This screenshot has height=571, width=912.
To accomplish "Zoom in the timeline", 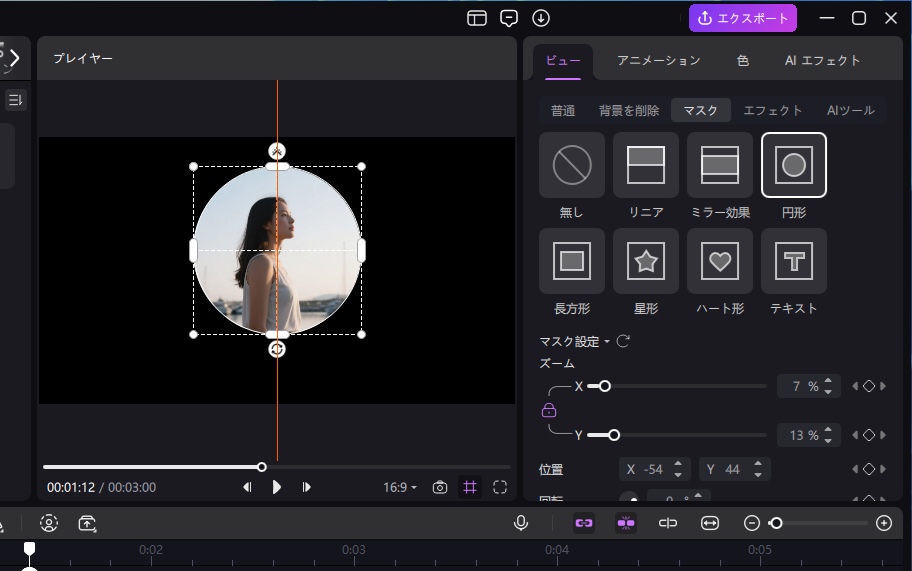I will coord(884,523).
